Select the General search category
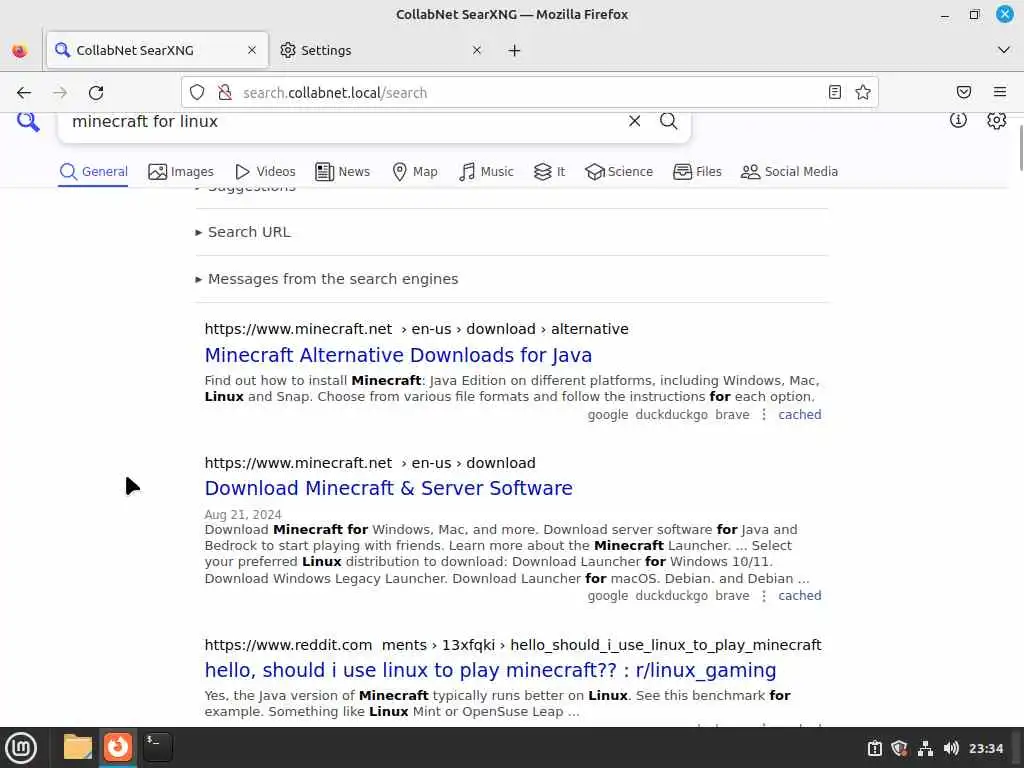Viewport: 1024px width, 768px height. point(93,172)
